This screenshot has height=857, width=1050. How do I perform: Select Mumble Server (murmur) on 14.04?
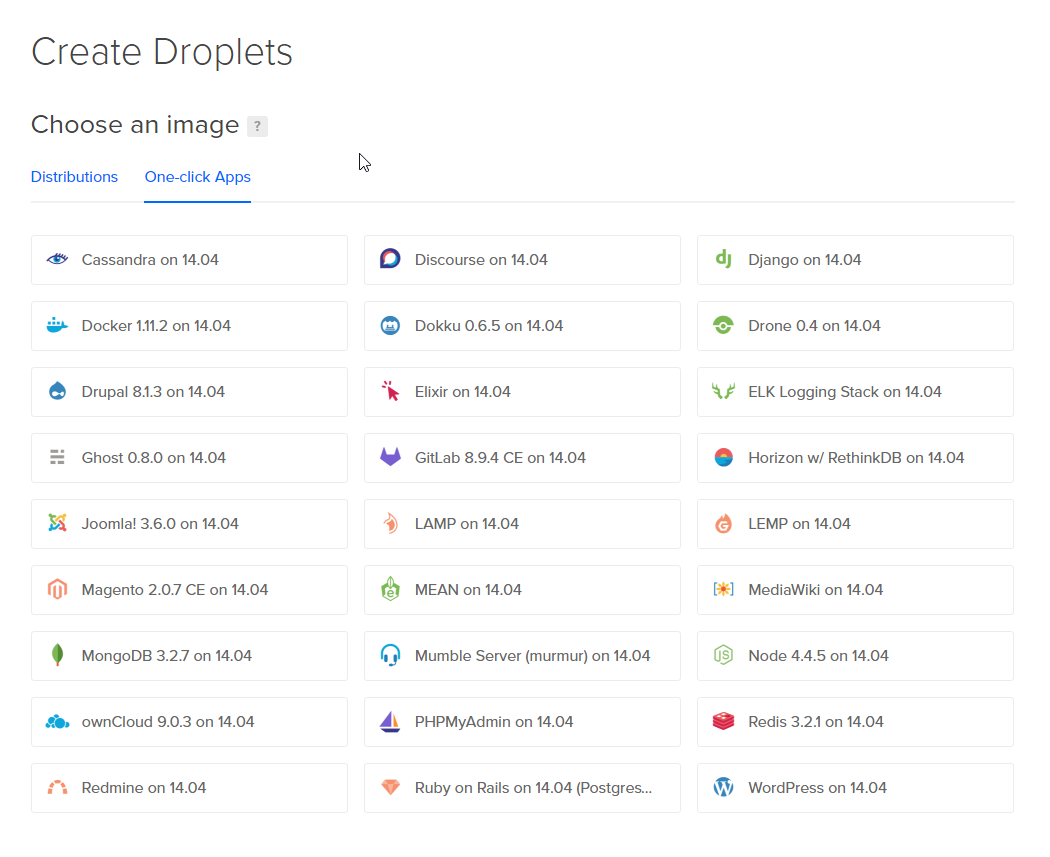coord(522,656)
